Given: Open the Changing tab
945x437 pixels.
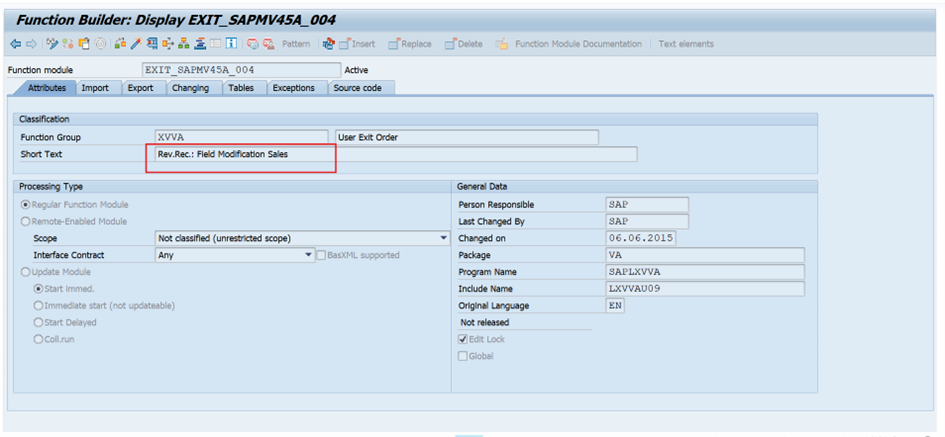Looking at the screenshot, I should pyautogui.click(x=190, y=88).
